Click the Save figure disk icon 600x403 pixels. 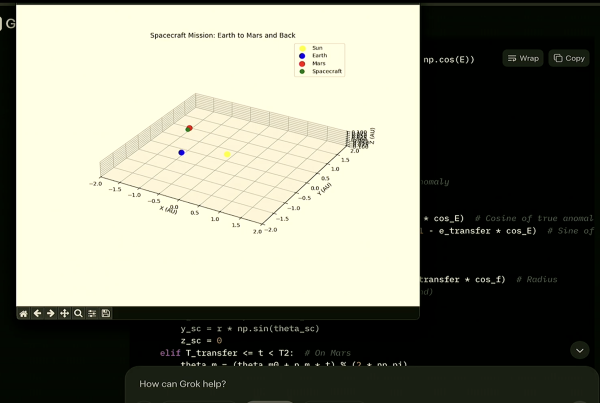tap(106, 313)
